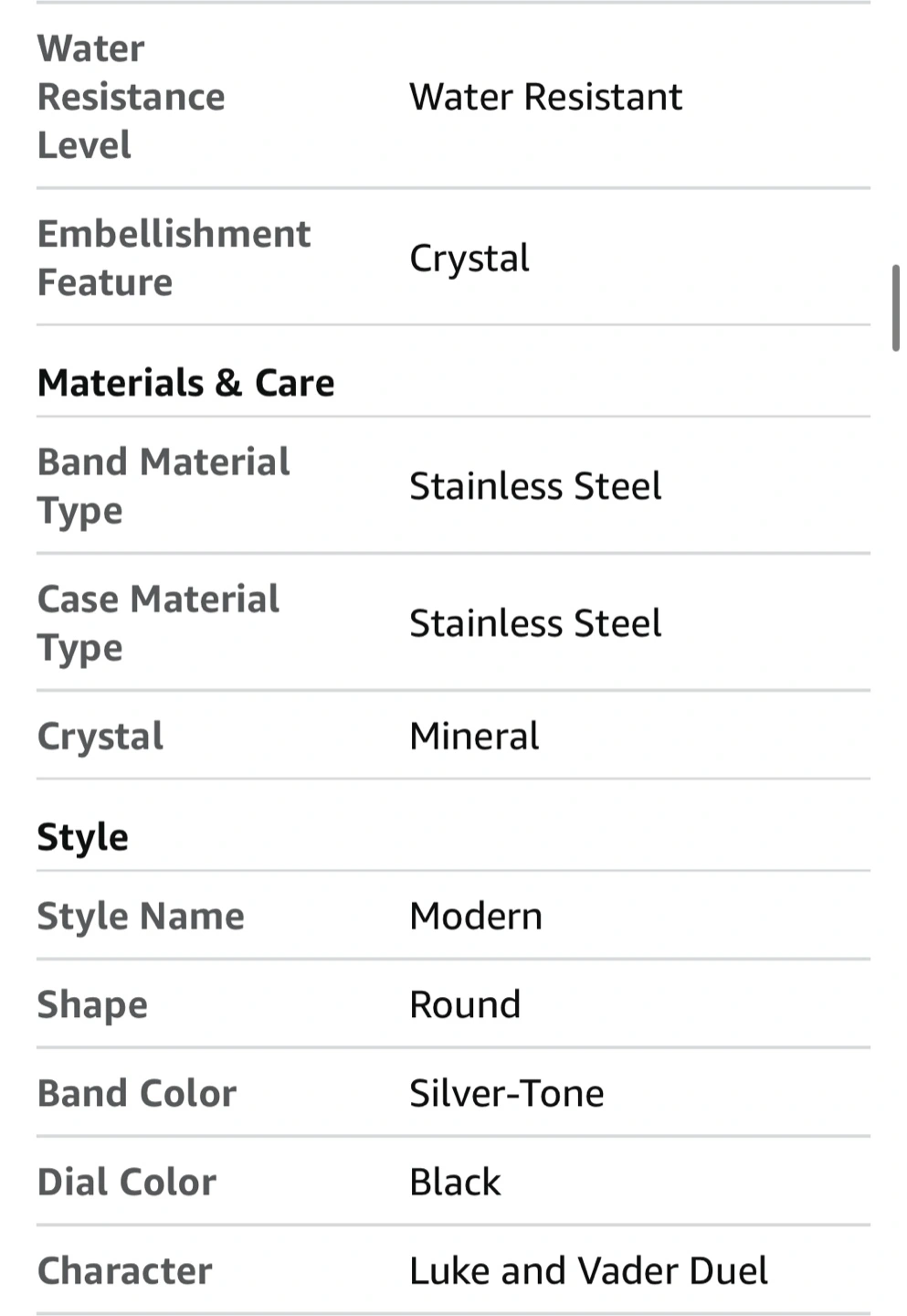Image resolution: width=907 pixels, height=1316 pixels.
Task: Click the Silver-Tone band color value
Action: [507, 1093]
